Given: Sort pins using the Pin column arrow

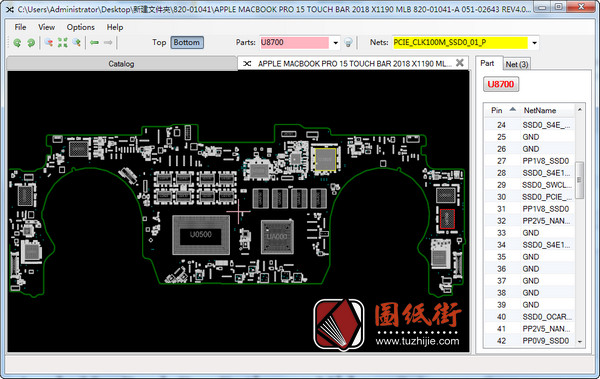Looking at the screenshot, I should point(512,109).
